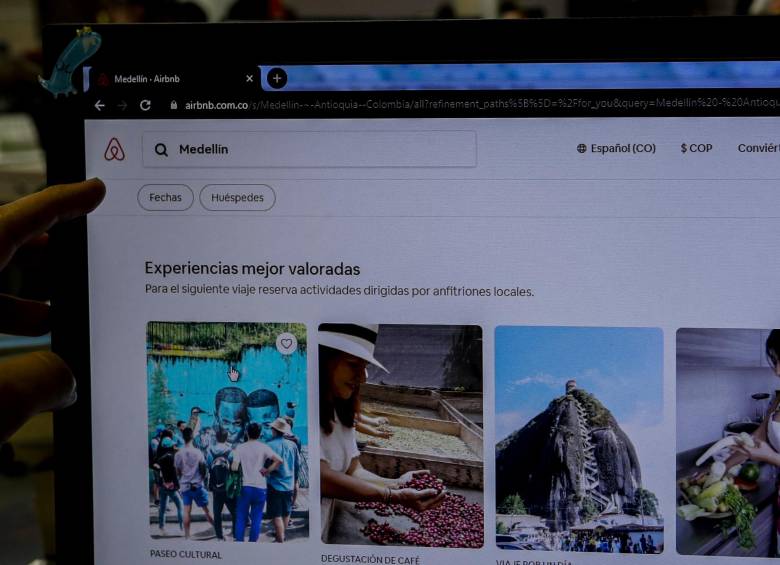Click Experiencias mejor valoradas heading
780x565 pixels.
pyautogui.click(x=252, y=269)
